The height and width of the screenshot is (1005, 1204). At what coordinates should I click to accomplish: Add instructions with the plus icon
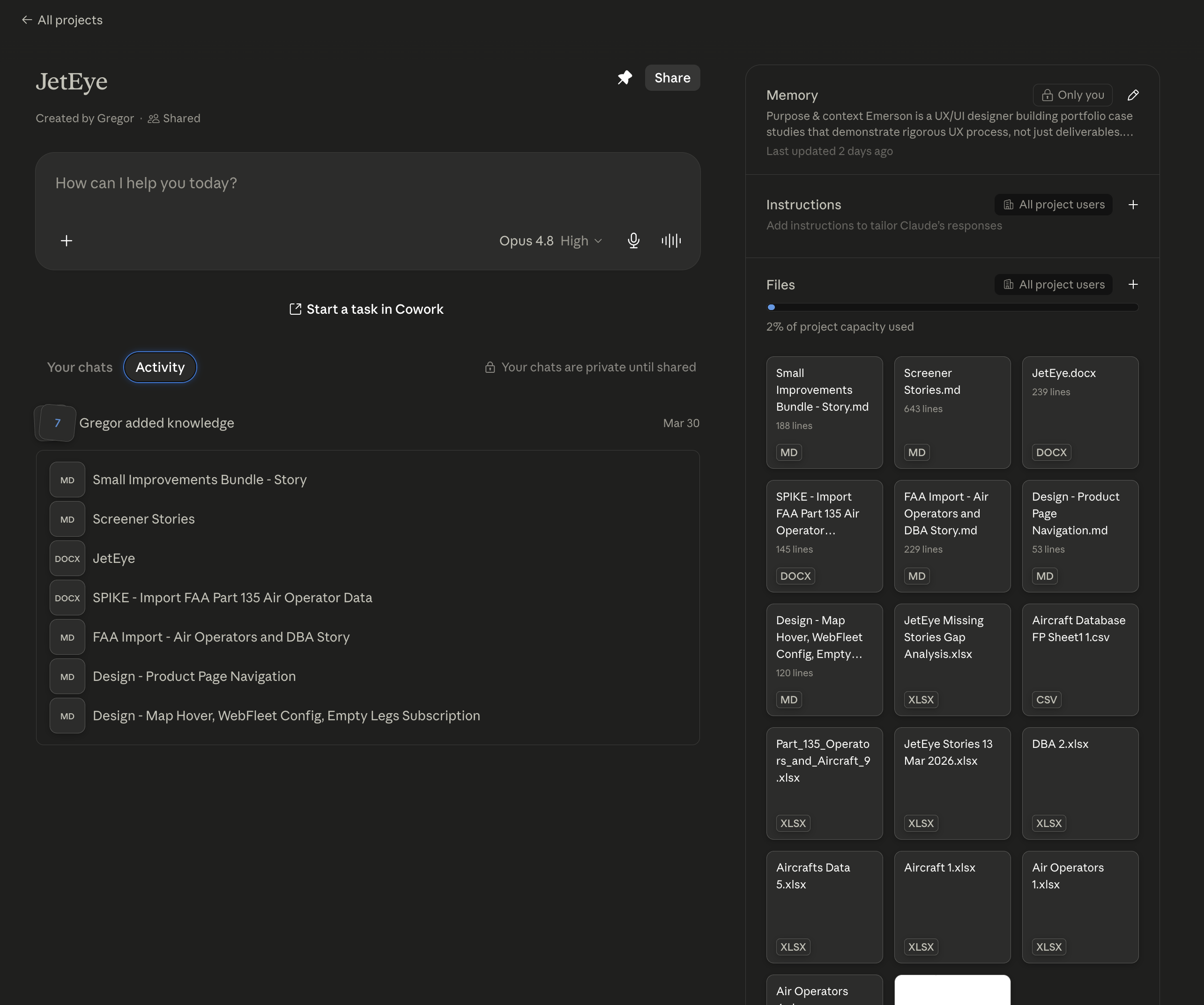[1133, 205]
